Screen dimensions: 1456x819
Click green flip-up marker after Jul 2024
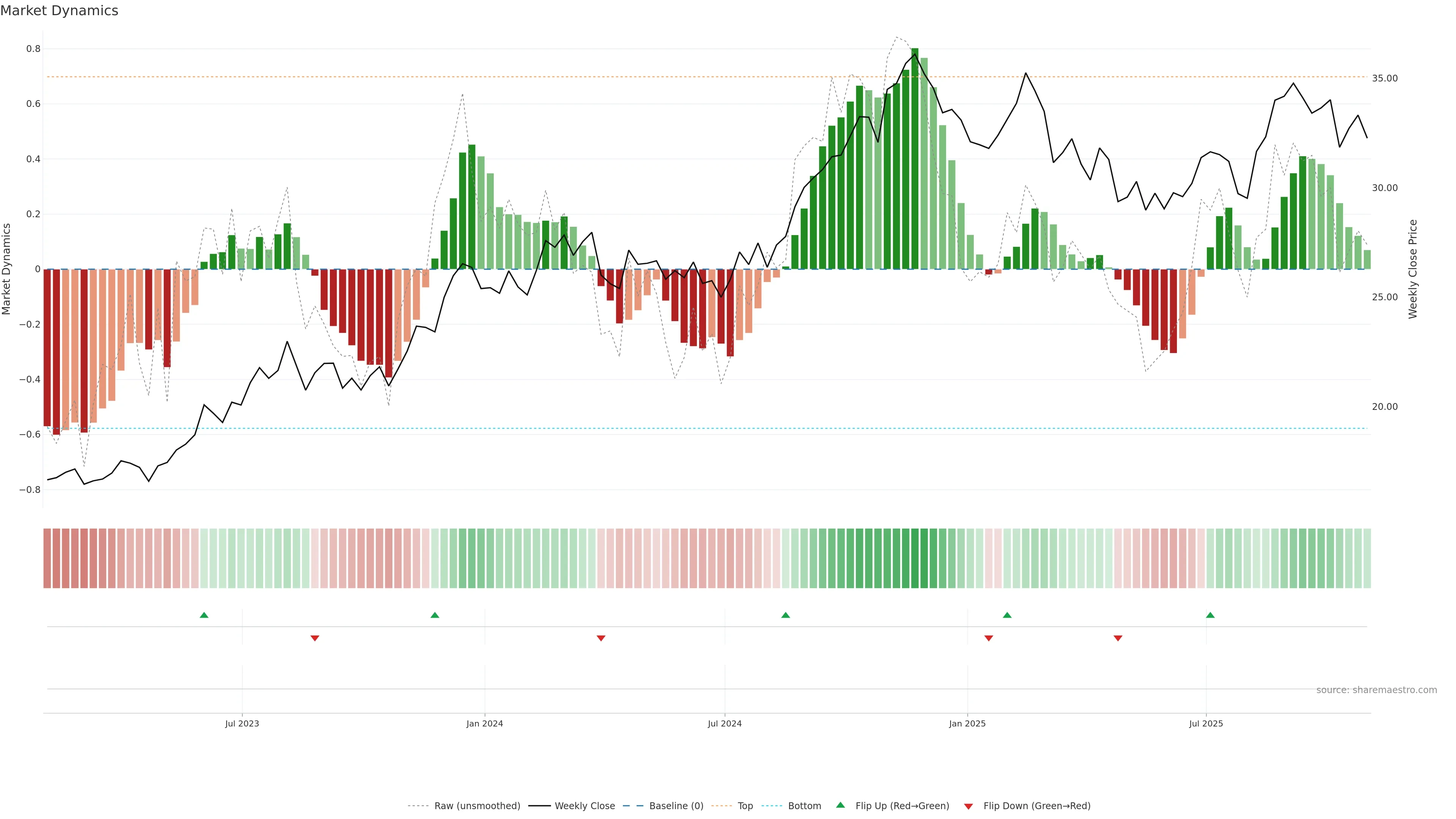[x=786, y=615]
